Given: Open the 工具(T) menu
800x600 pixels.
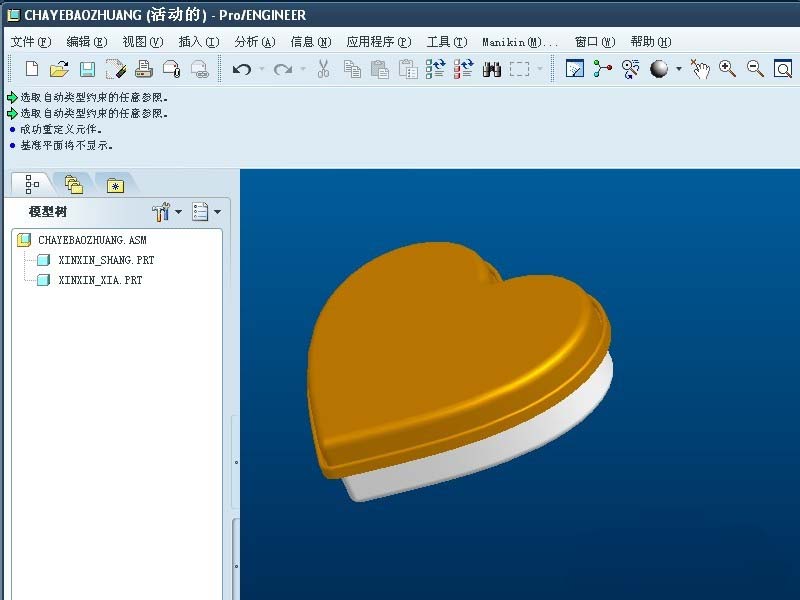Looking at the screenshot, I should click(x=447, y=42).
